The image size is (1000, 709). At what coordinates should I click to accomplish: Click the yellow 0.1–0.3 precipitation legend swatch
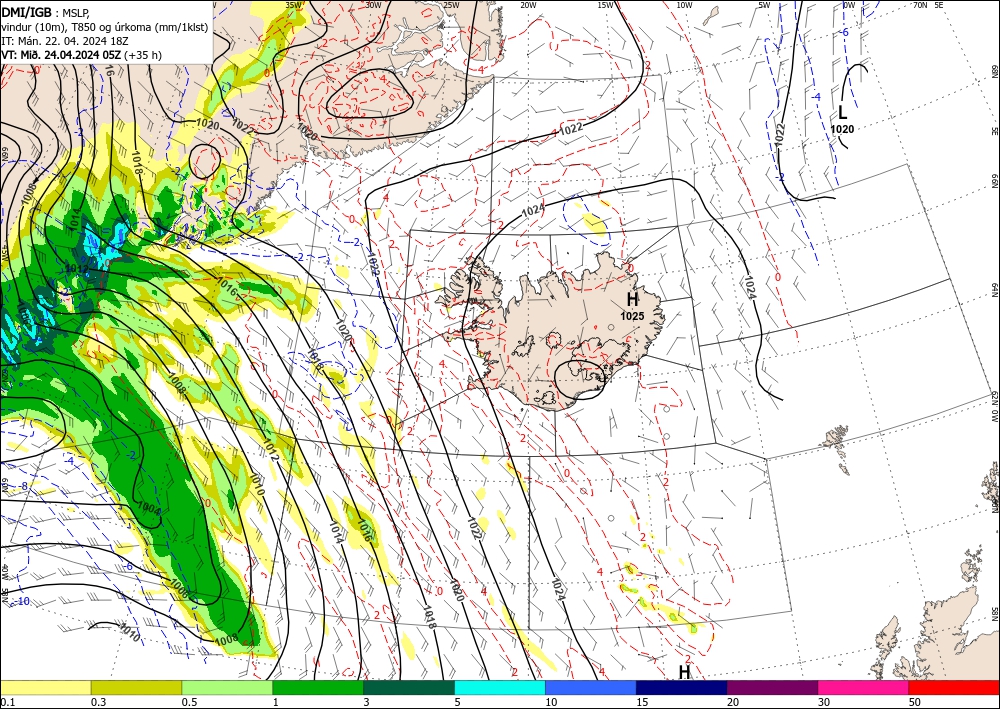(45, 687)
